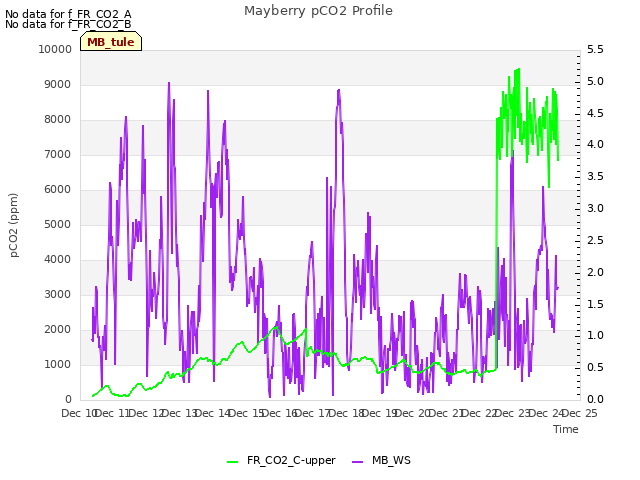Click the purple MB_WS legend swatch

click(x=358, y=461)
